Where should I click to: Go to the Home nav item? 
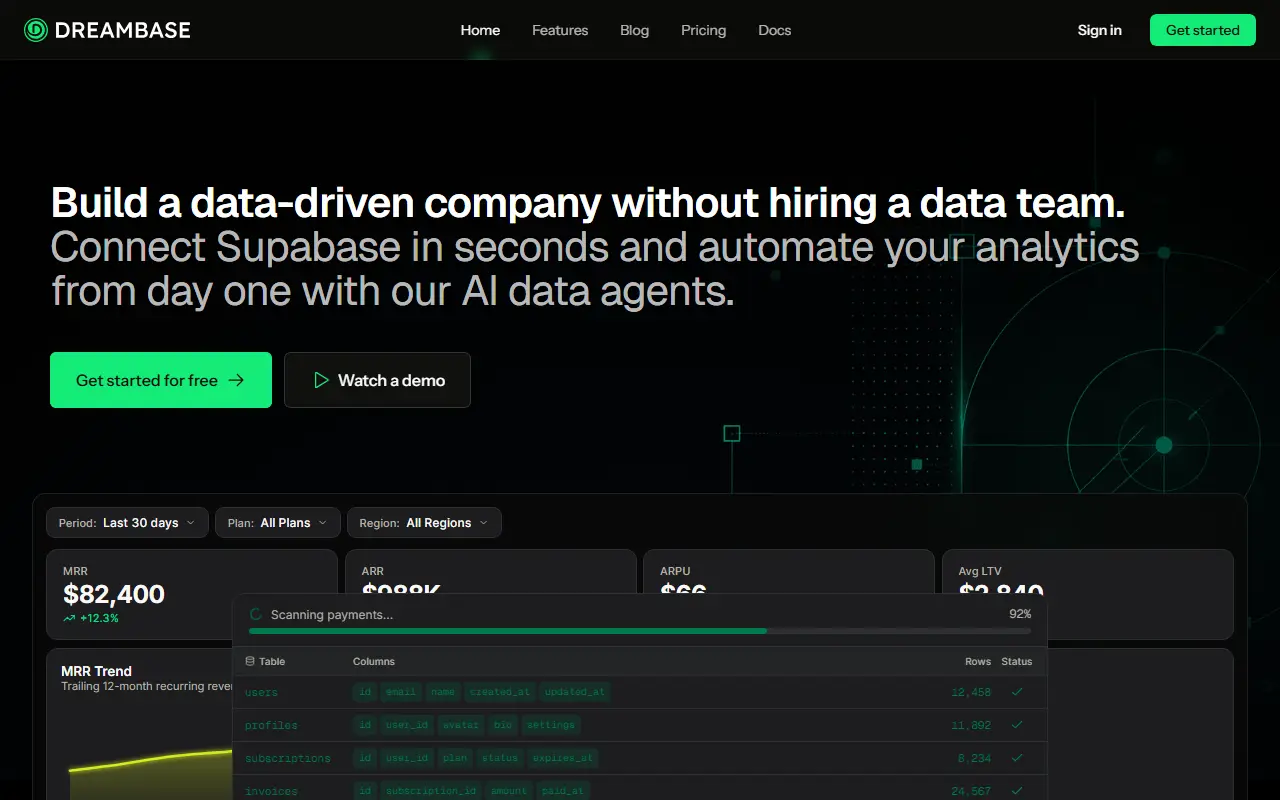tap(480, 30)
